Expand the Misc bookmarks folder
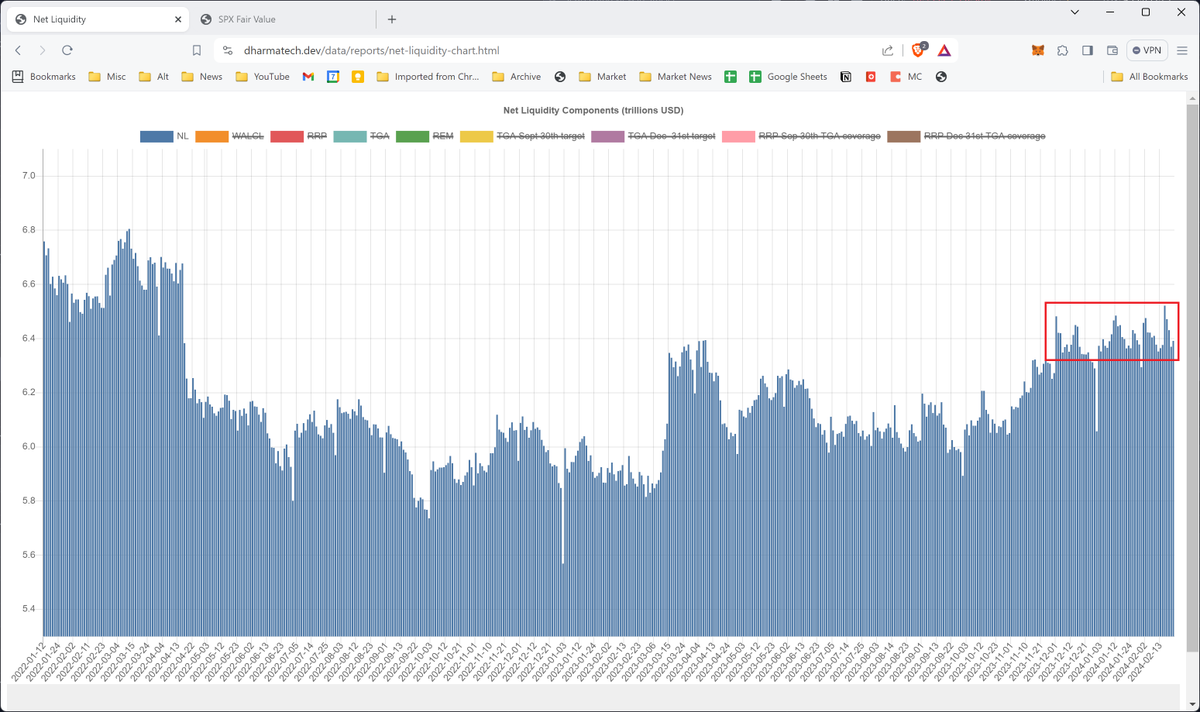Image resolution: width=1200 pixels, height=712 pixels. click(106, 76)
